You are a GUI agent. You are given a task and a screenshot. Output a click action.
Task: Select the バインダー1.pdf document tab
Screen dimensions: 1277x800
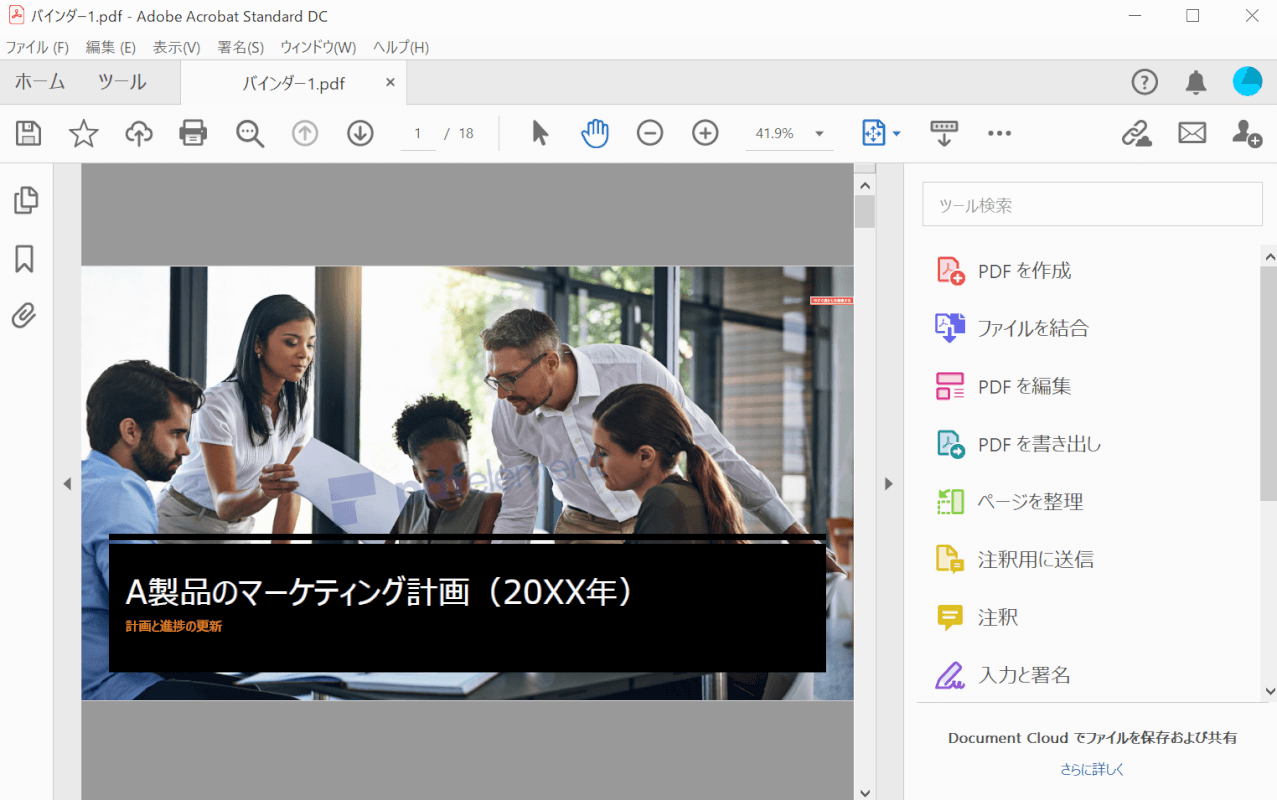point(293,84)
